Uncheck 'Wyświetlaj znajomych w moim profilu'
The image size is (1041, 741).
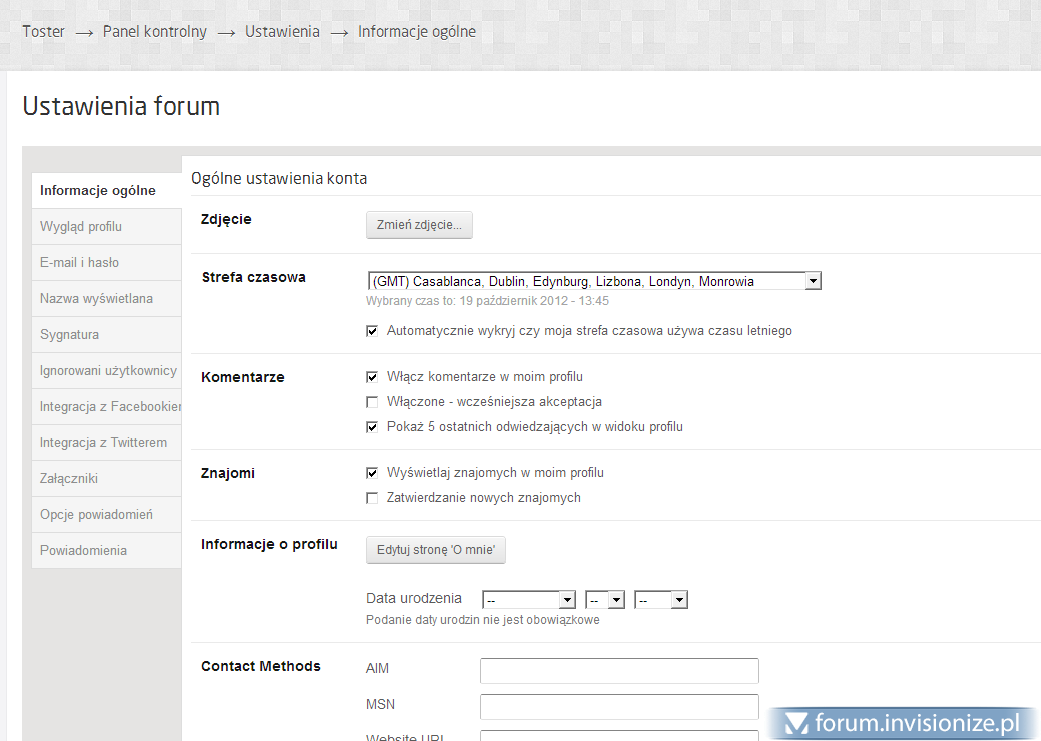[373, 473]
